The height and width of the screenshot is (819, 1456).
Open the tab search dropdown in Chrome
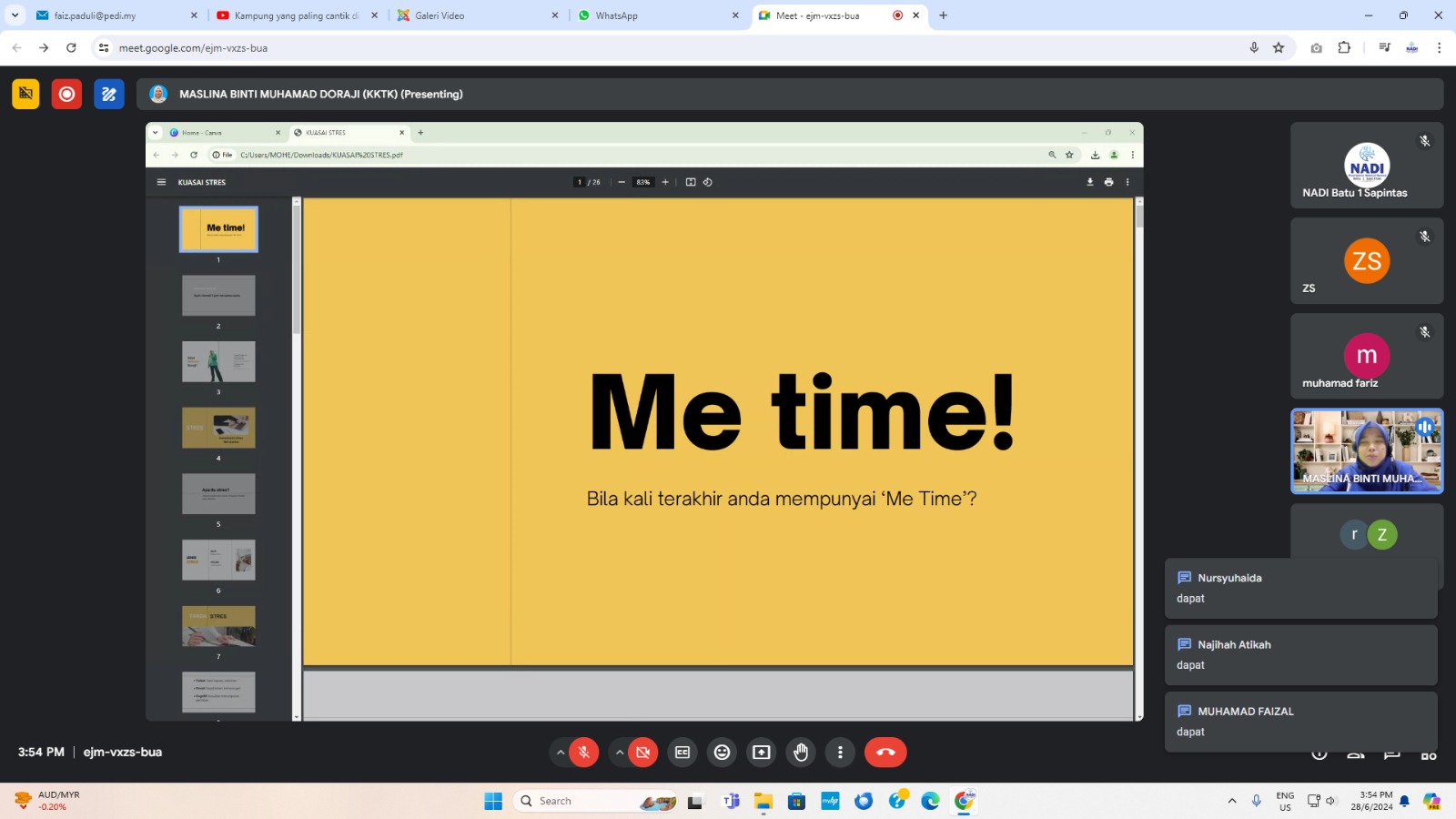tap(15, 15)
